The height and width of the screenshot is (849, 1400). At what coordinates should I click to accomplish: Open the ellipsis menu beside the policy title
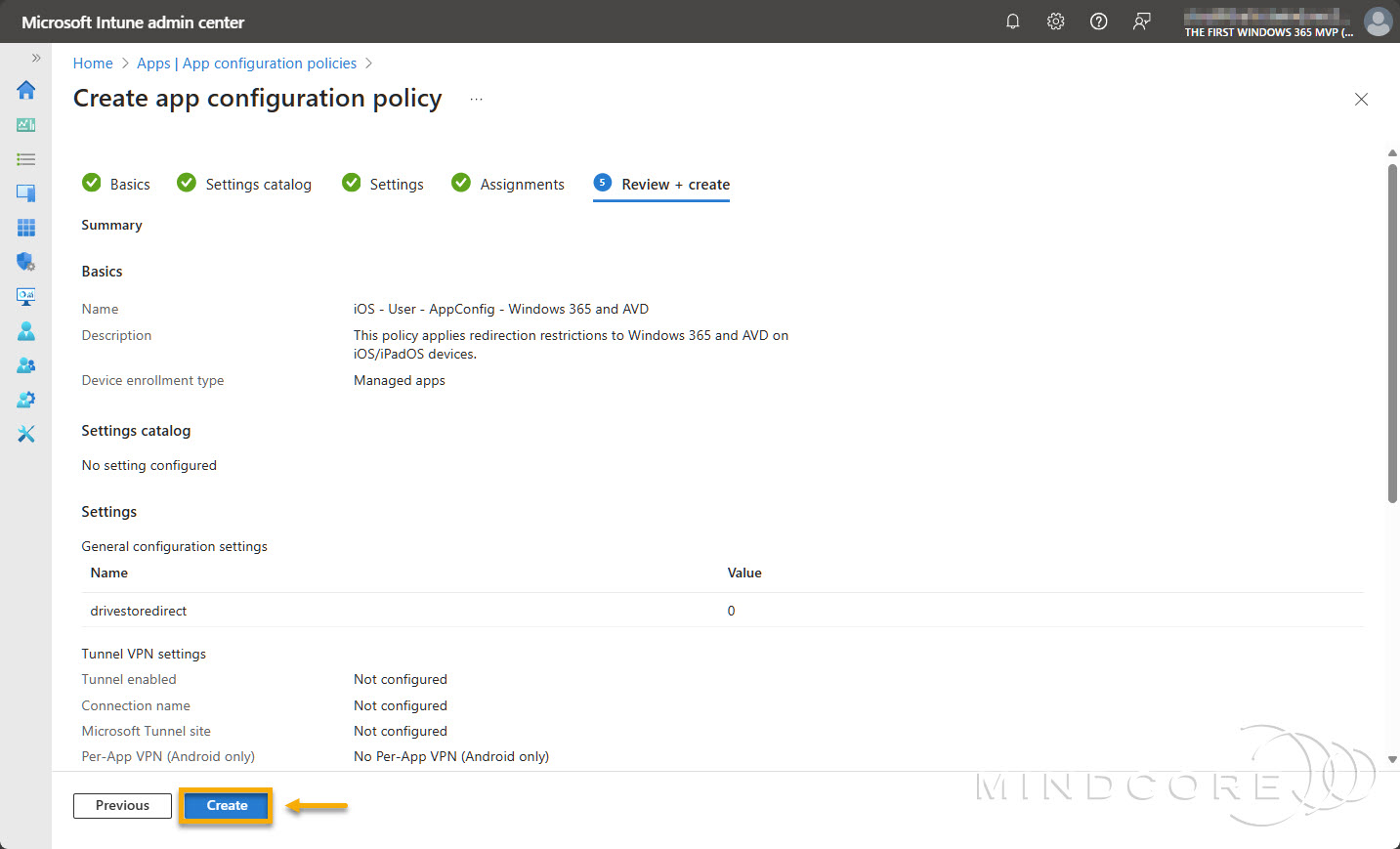point(476,98)
